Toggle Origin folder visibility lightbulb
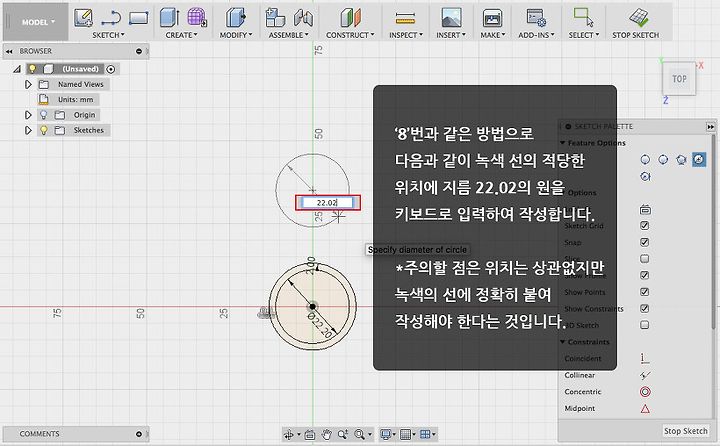The image size is (720, 446). tap(44, 115)
